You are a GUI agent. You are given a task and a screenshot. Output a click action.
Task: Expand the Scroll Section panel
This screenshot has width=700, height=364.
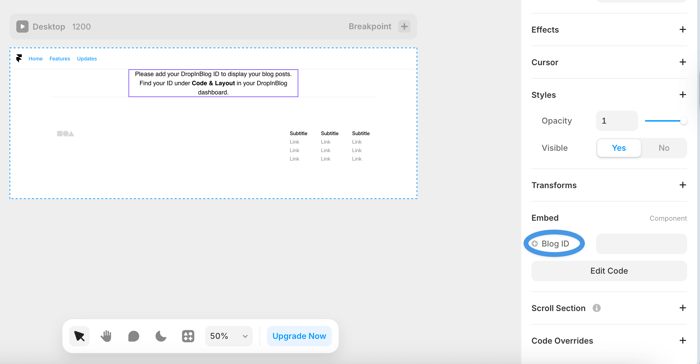(682, 308)
